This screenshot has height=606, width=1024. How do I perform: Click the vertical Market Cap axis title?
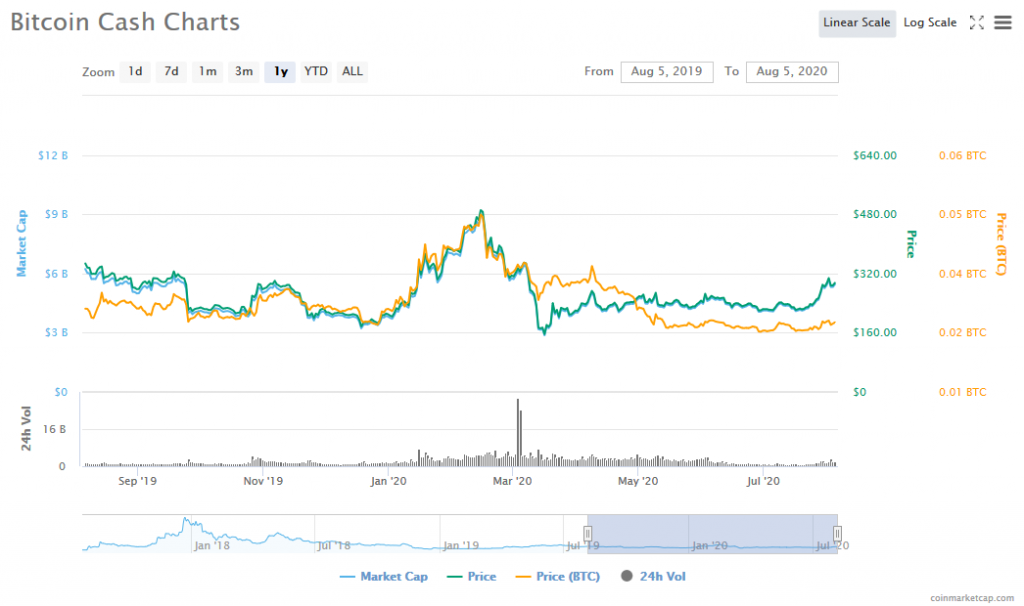tap(22, 243)
